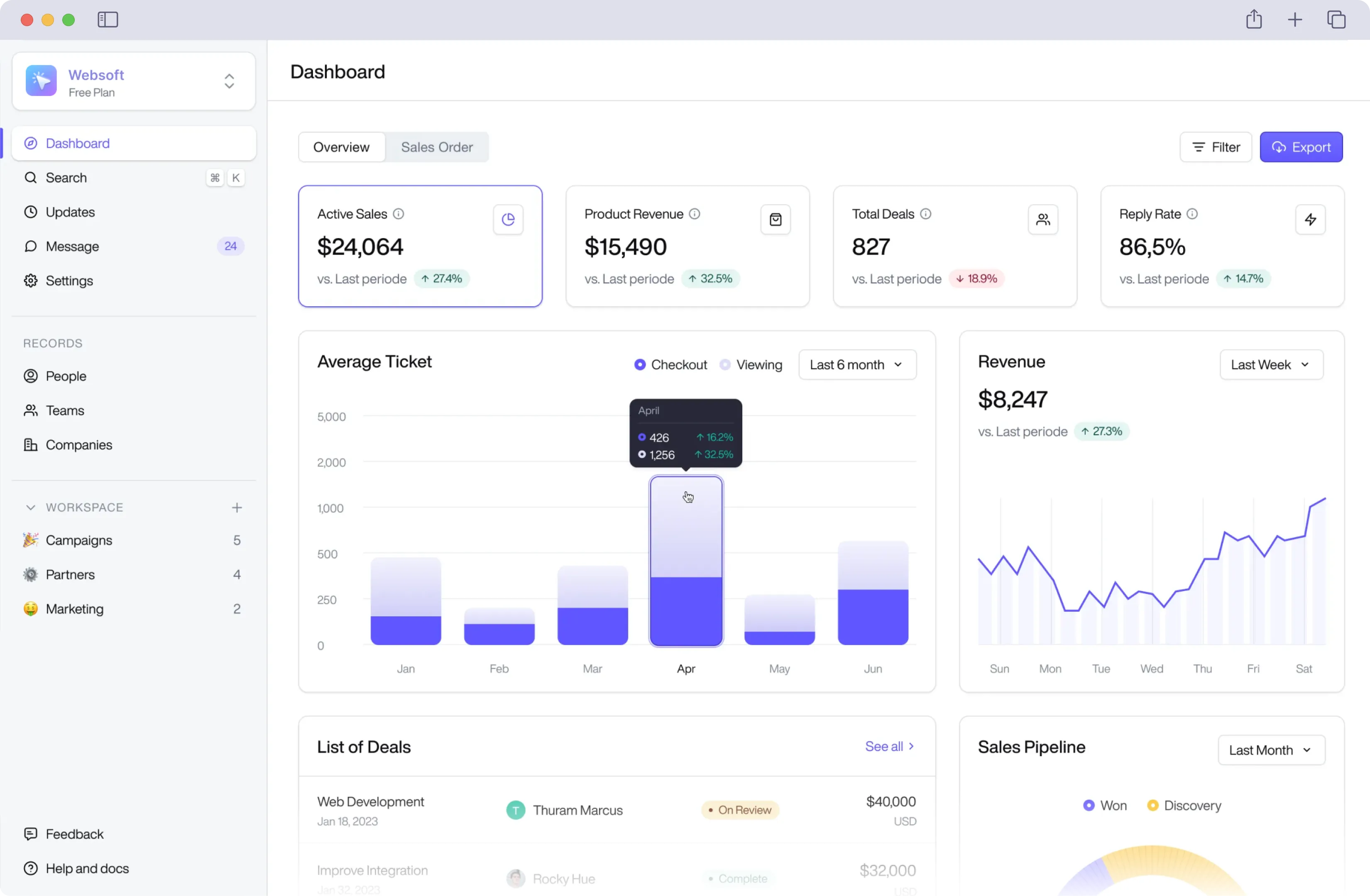Image resolution: width=1370 pixels, height=896 pixels.
Task: Click the Help and docs question icon
Action: click(x=30, y=868)
